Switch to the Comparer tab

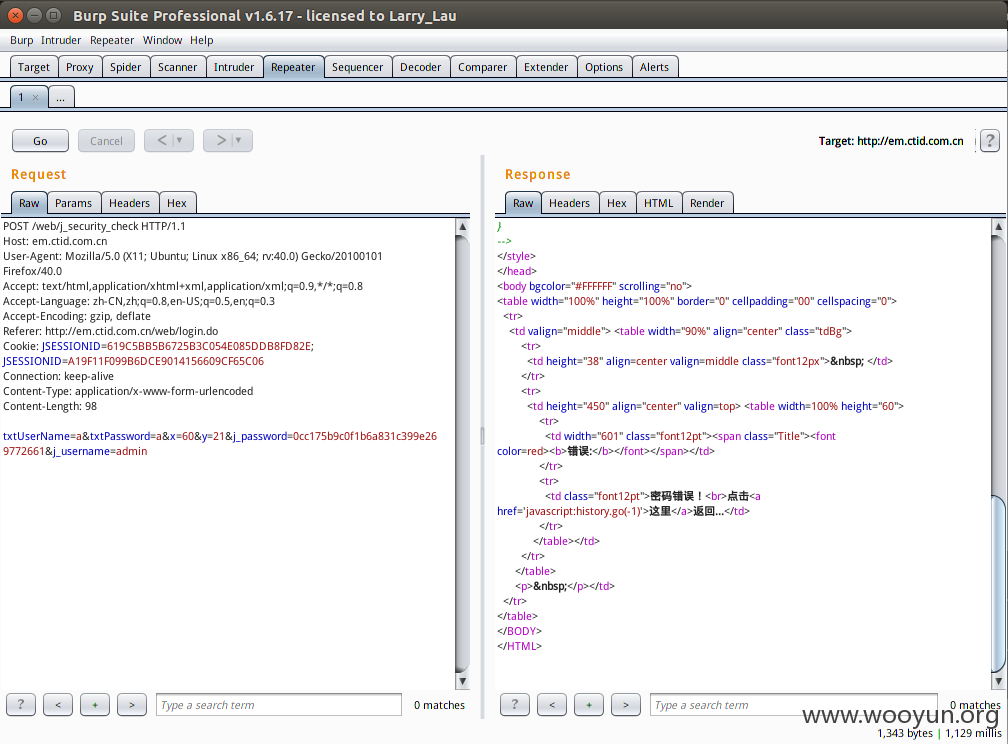coord(482,67)
